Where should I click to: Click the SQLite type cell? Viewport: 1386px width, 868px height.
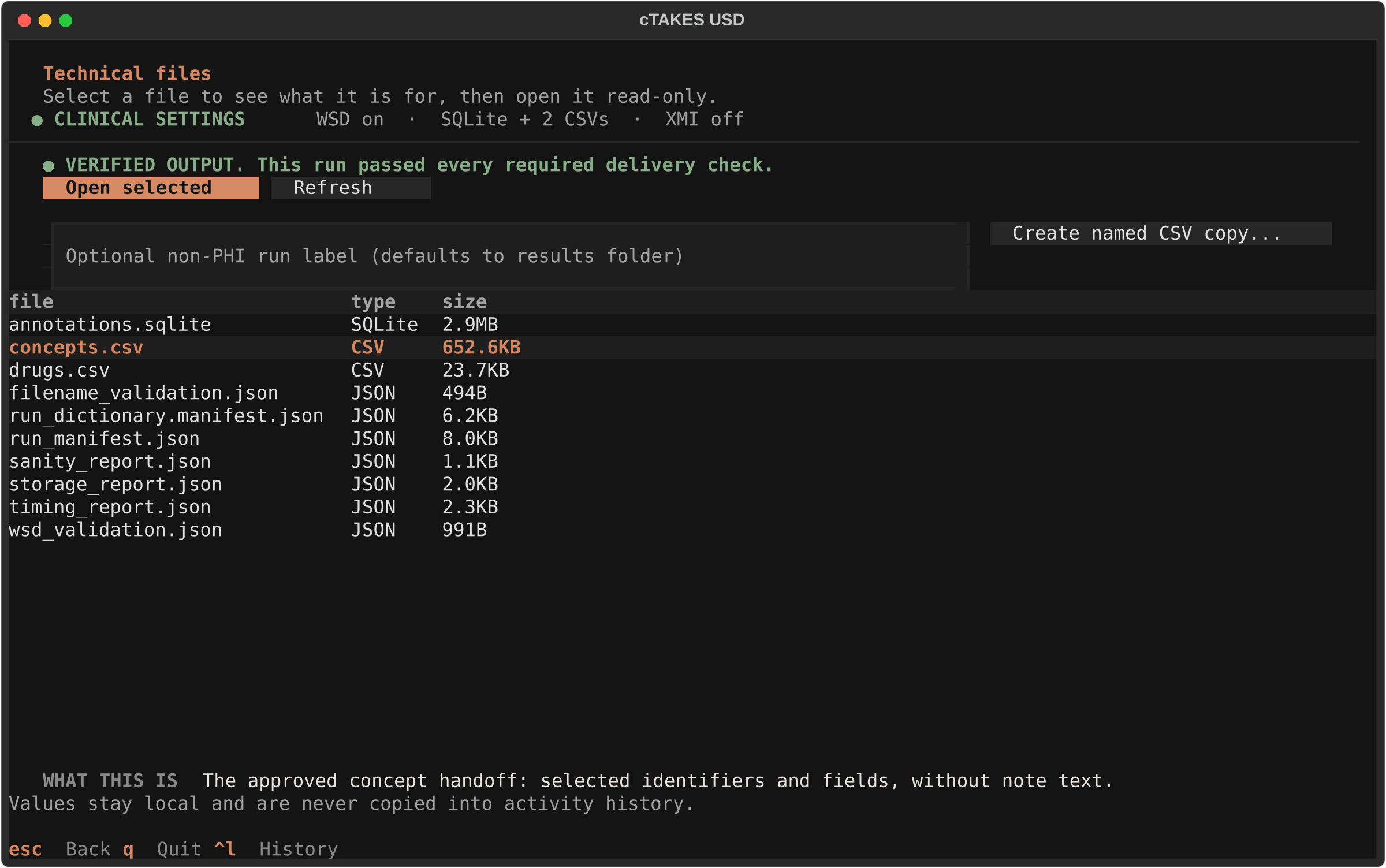[x=385, y=325]
